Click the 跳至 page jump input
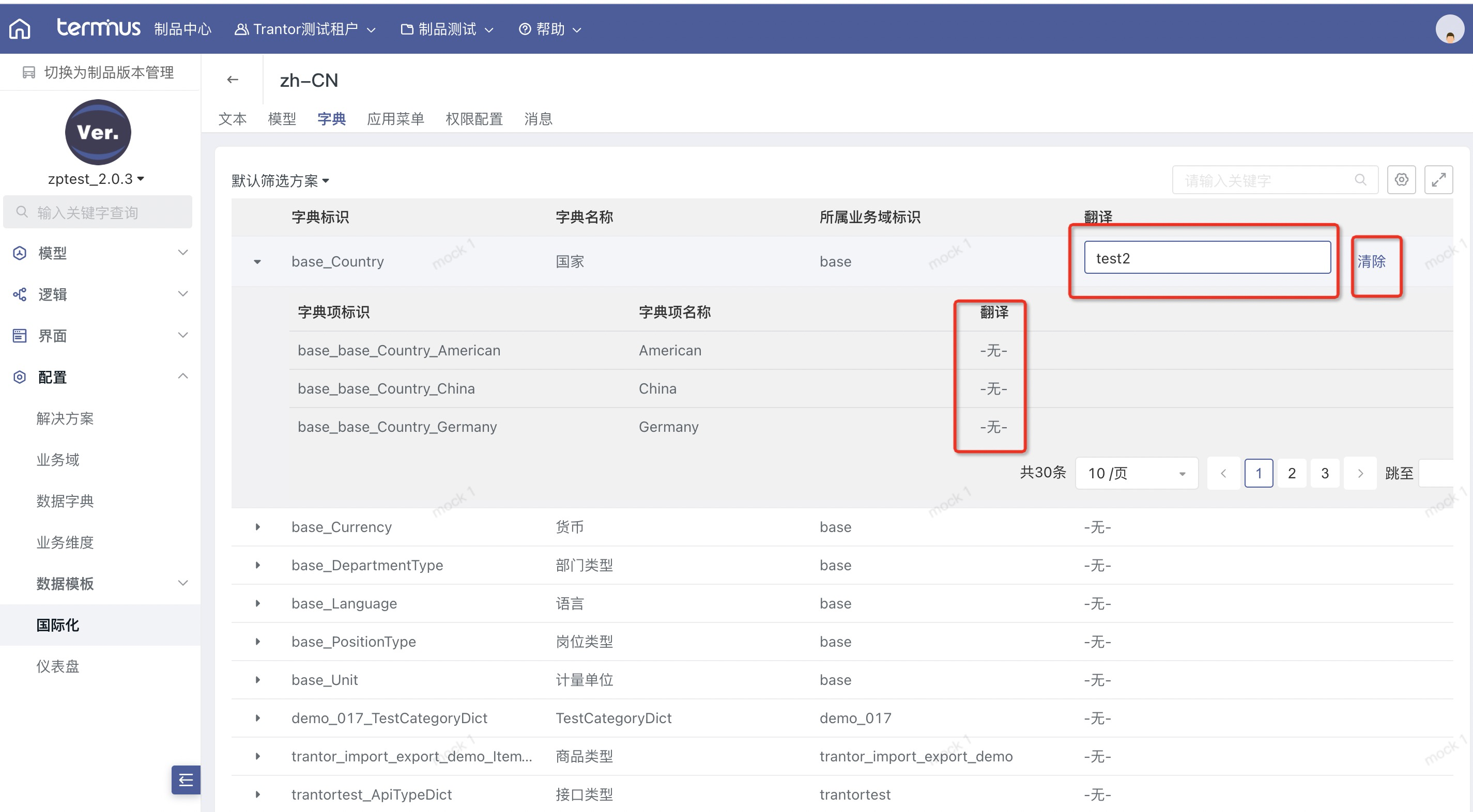The image size is (1473, 812). (1436, 473)
